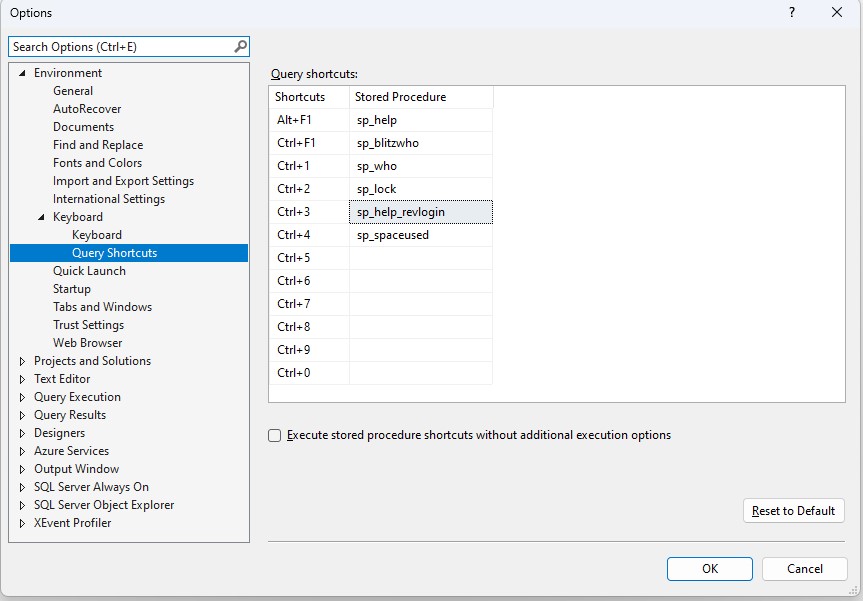Expand the SQL Server Object Explorer node
863x601 pixels.
click(22, 504)
